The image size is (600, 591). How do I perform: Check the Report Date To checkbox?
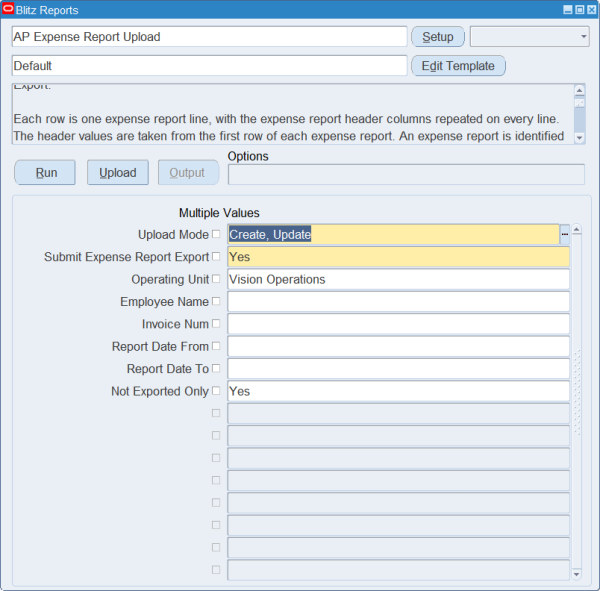coord(216,368)
